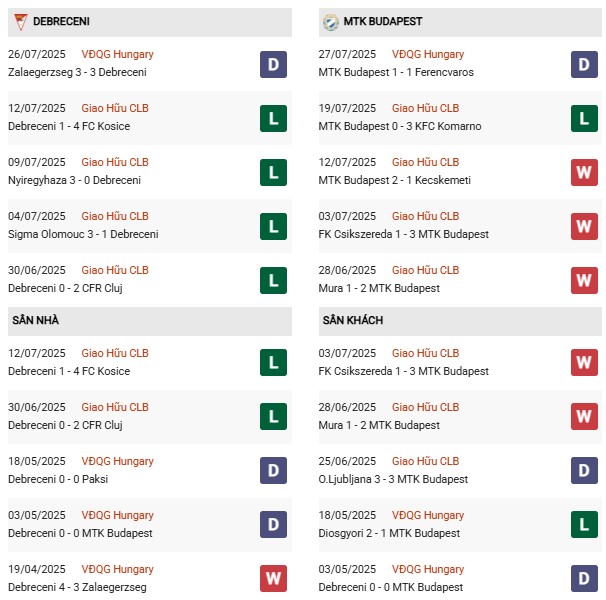
Task: Select the SÂN KHÁCH section header
Action: pyautogui.click(x=353, y=320)
